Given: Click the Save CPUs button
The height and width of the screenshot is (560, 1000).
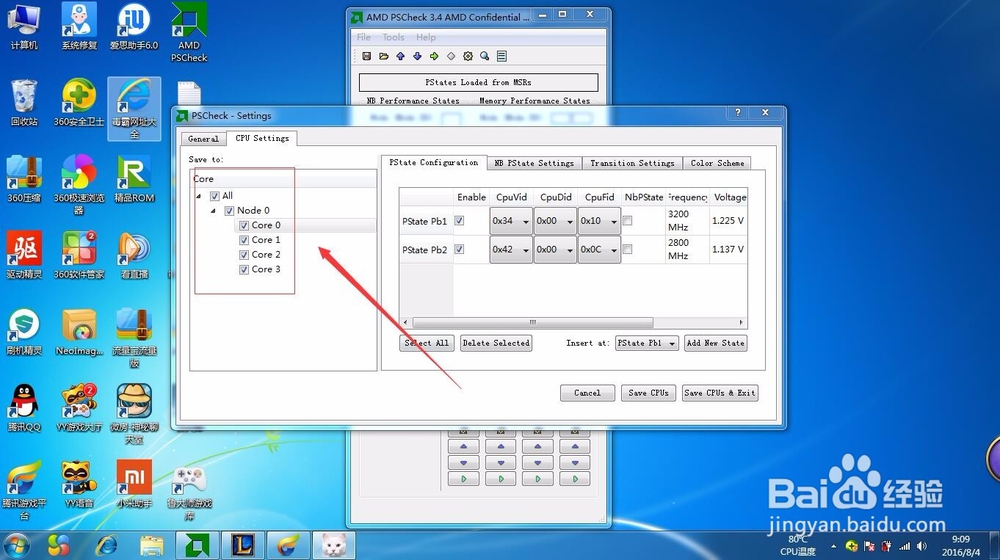Looking at the screenshot, I should [x=649, y=393].
